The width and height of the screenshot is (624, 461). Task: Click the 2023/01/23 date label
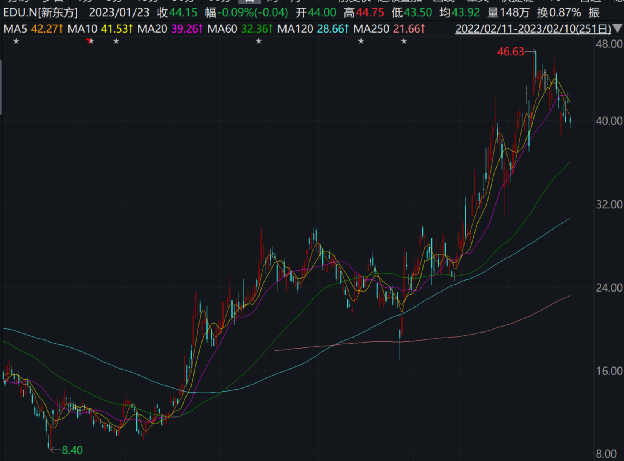tap(119, 13)
